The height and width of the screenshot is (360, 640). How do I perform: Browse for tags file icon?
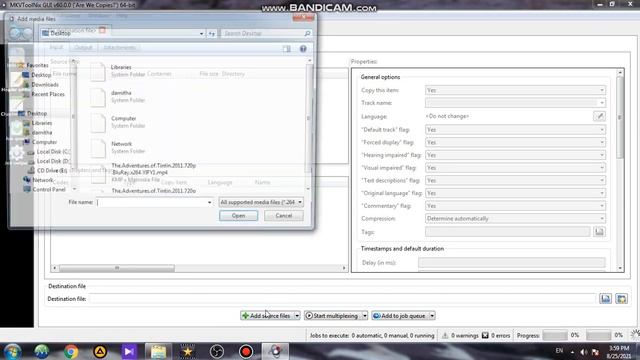[599, 232]
